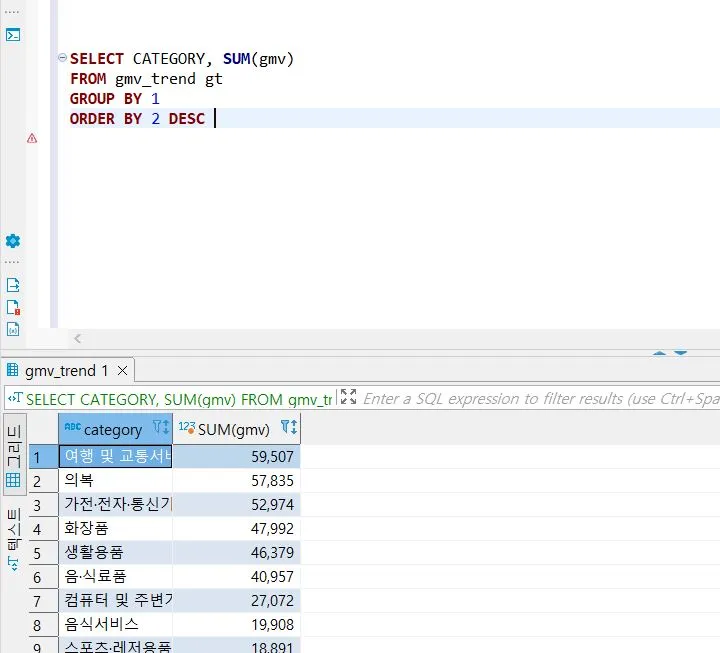The height and width of the screenshot is (653, 720).
Task: Click the red-marked script file icon
Action: [x=13, y=307]
